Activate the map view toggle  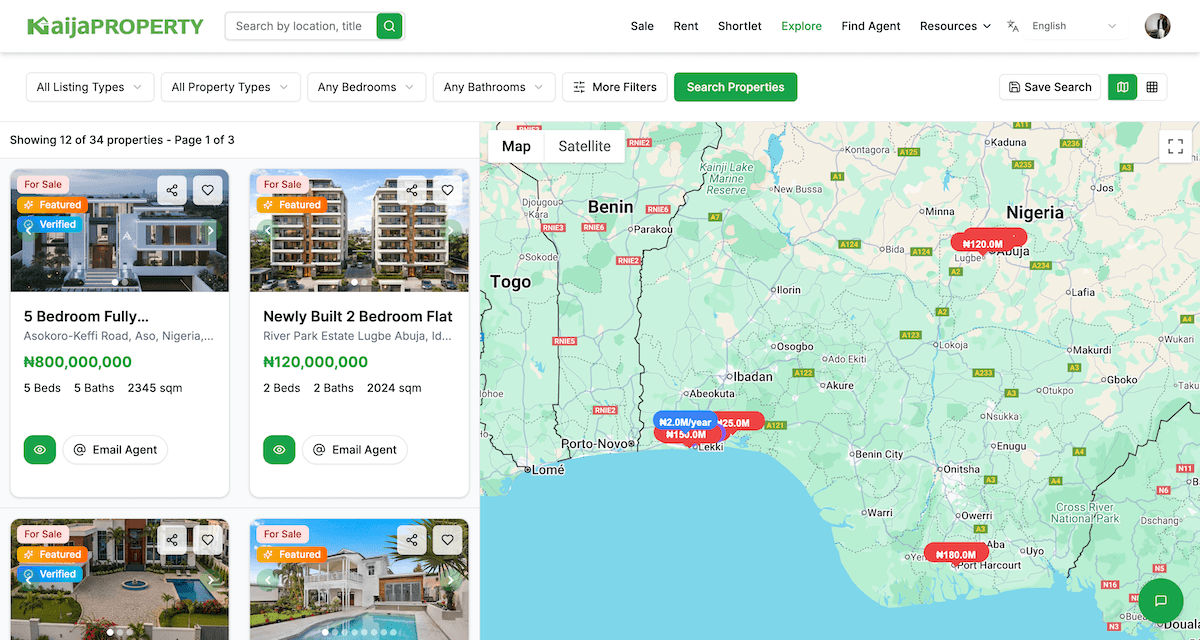coord(1122,87)
